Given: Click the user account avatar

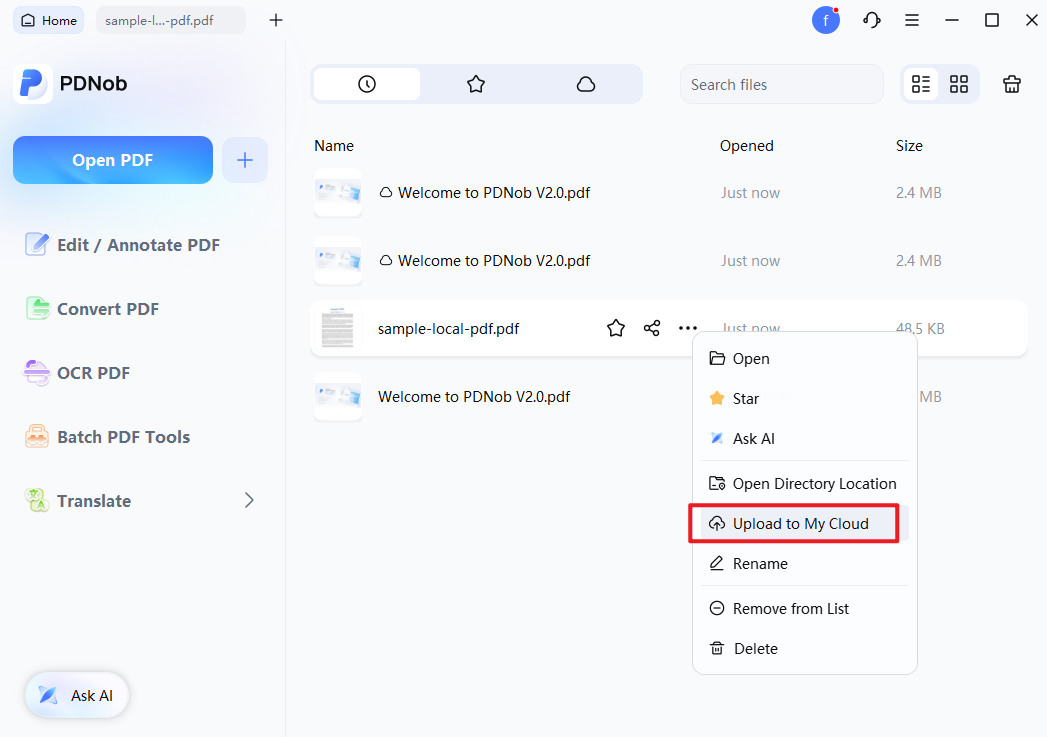Looking at the screenshot, I should point(825,21).
